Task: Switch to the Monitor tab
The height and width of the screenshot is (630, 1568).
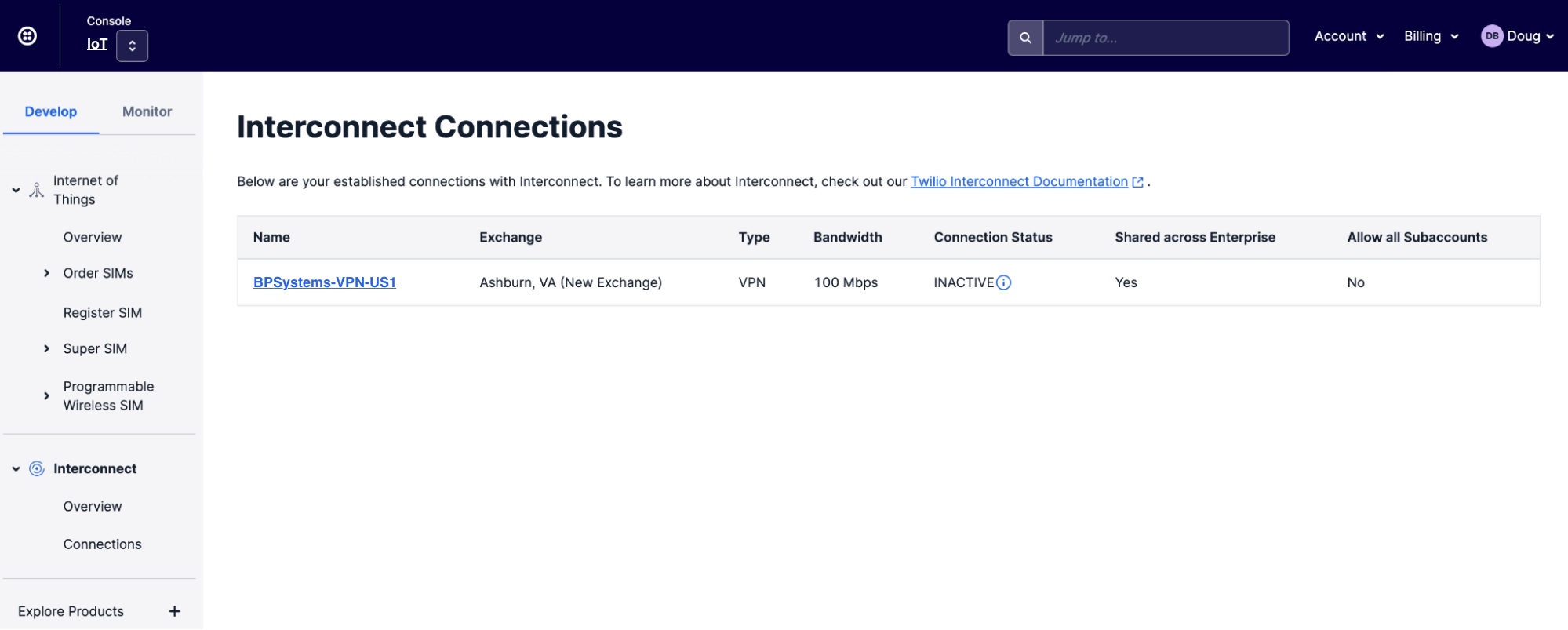Action: [x=147, y=111]
